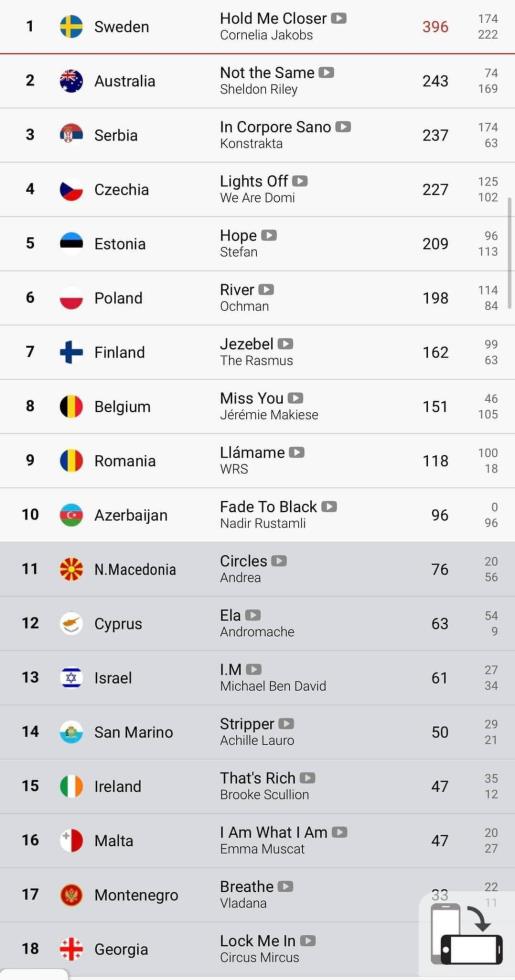Play video for I Am What I Am
Image resolution: width=515 pixels, height=980 pixels.
click(x=339, y=832)
